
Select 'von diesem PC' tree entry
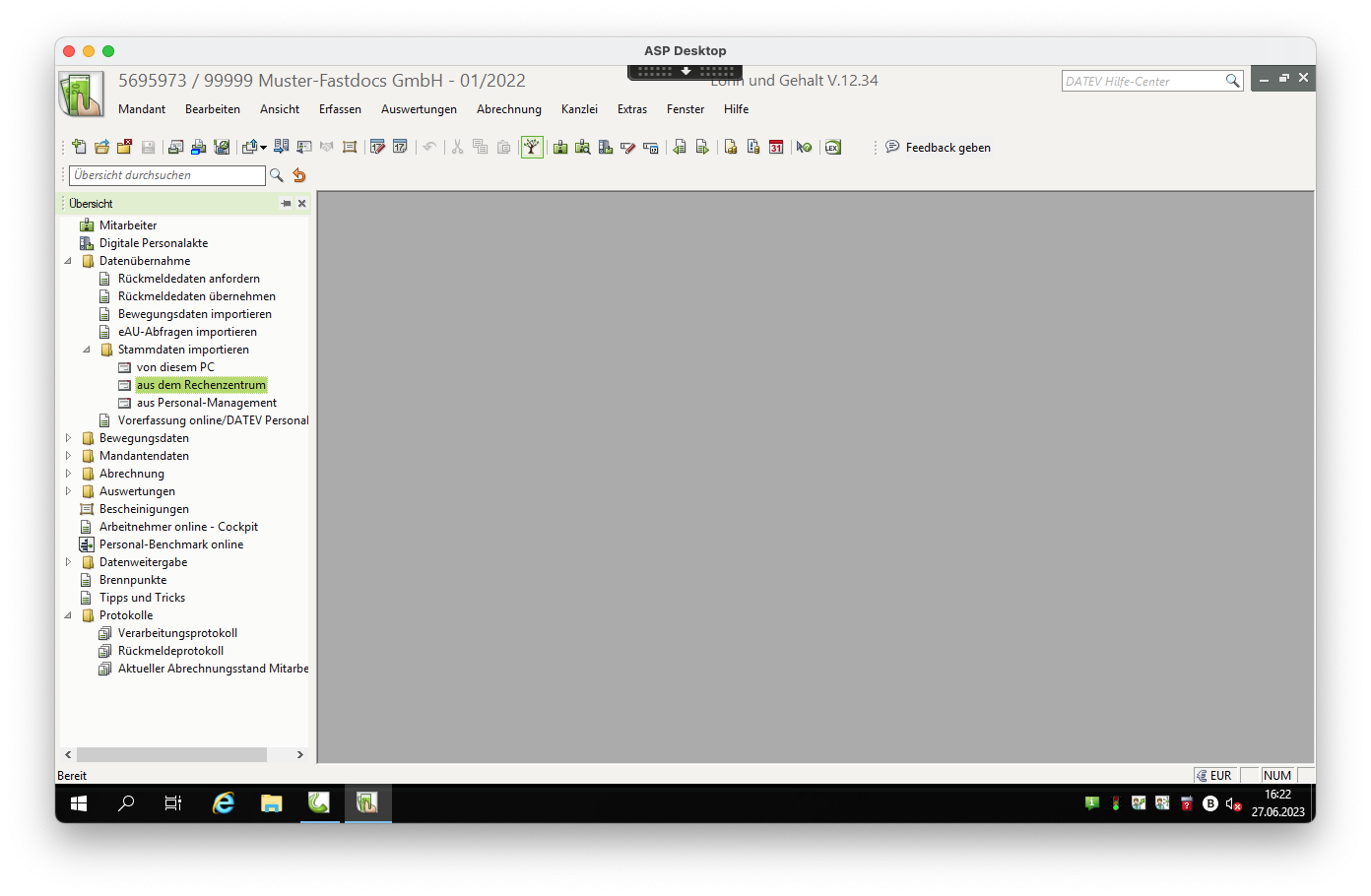click(x=175, y=367)
